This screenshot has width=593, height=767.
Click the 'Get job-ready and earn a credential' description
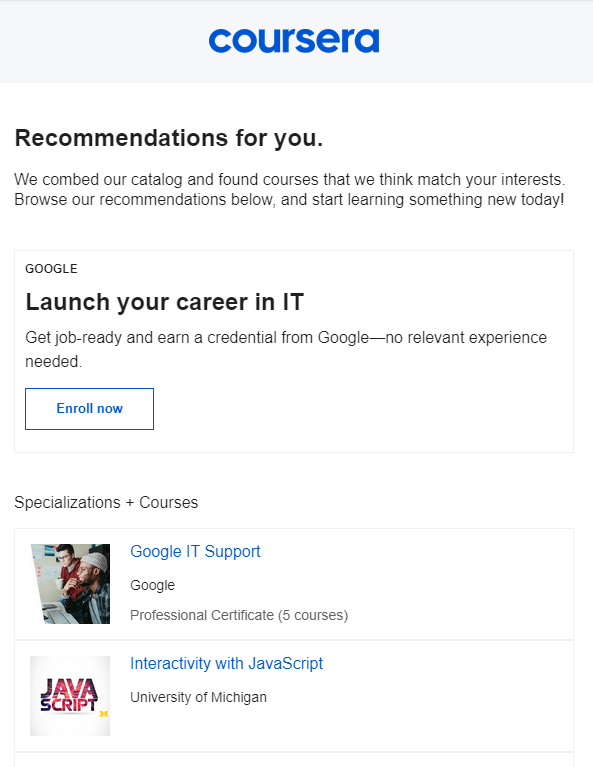coord(286,349)
